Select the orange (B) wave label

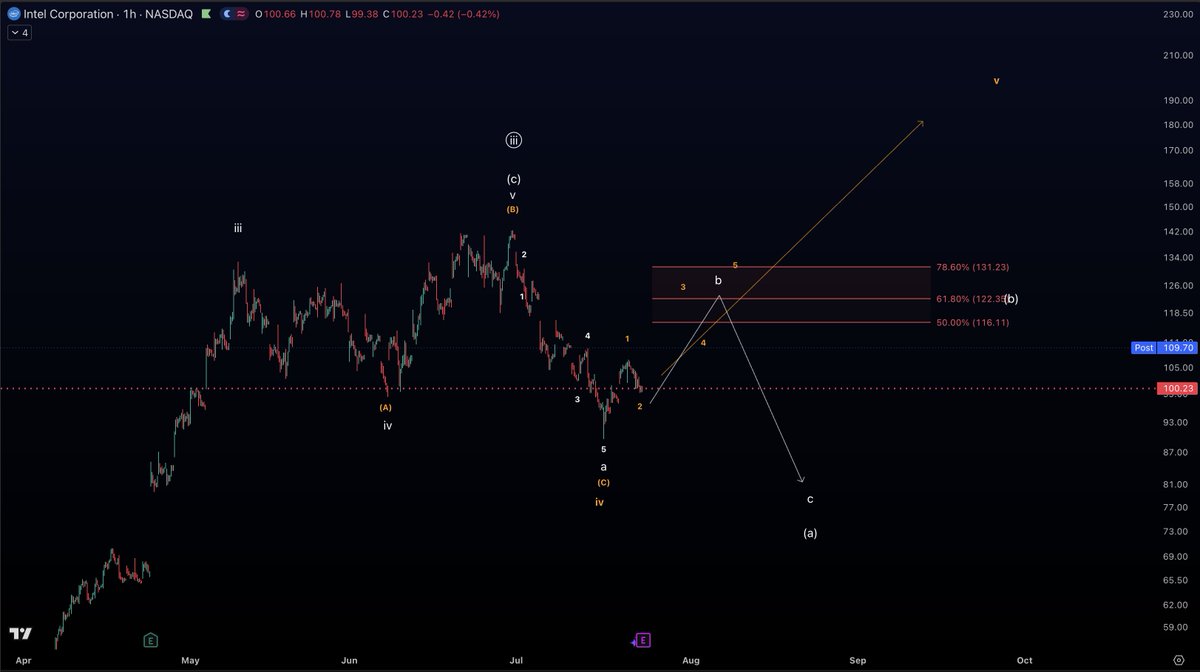pyautogui.click(x=513, y=210)
